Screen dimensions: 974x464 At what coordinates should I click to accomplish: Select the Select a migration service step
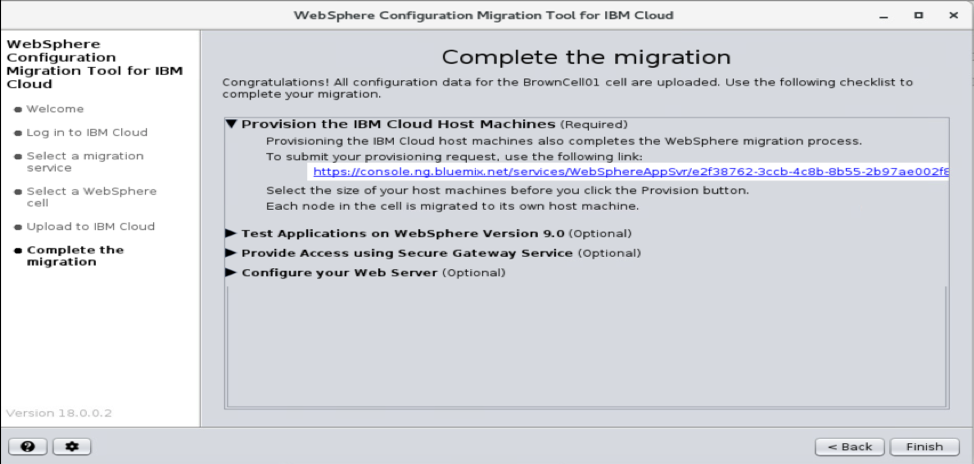click(84, 162)
